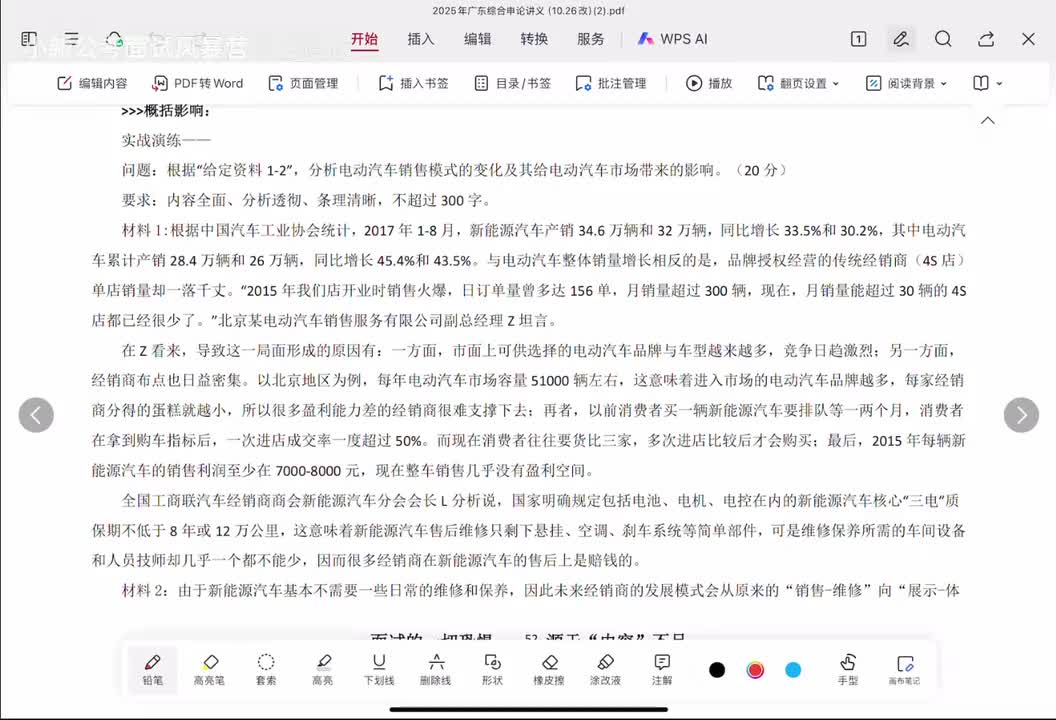Screen dimensions: 1056x720
Task: Open 页面管理 page management
Action: 303,84
